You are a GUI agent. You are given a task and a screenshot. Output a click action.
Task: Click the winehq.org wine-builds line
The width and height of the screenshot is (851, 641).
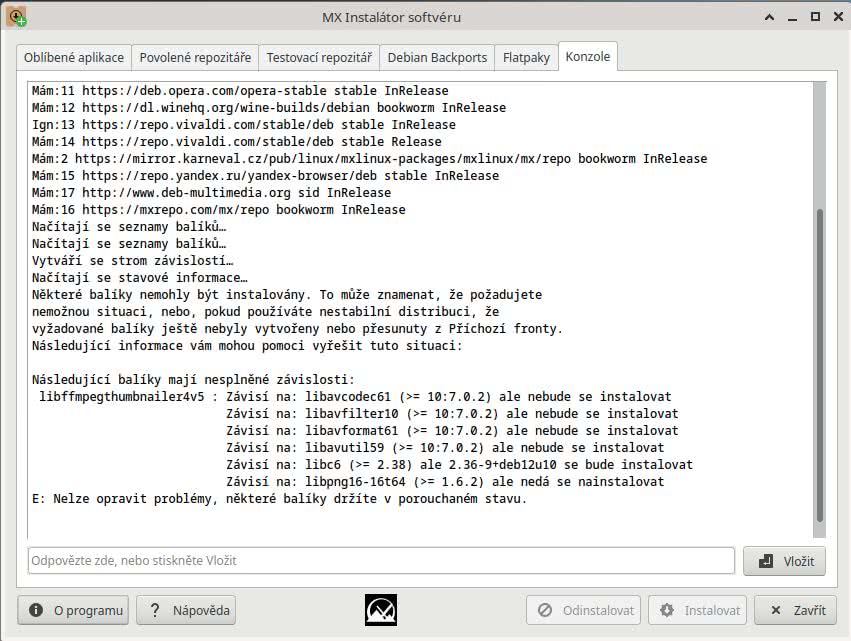click(269, 107)
